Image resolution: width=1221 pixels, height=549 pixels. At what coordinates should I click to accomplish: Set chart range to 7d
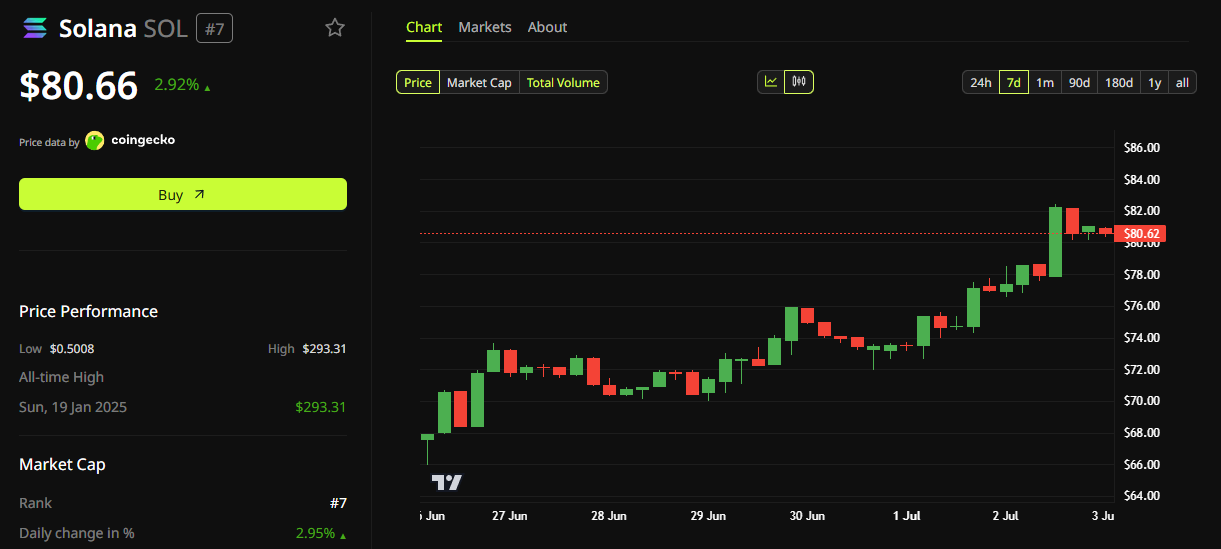1013,82
